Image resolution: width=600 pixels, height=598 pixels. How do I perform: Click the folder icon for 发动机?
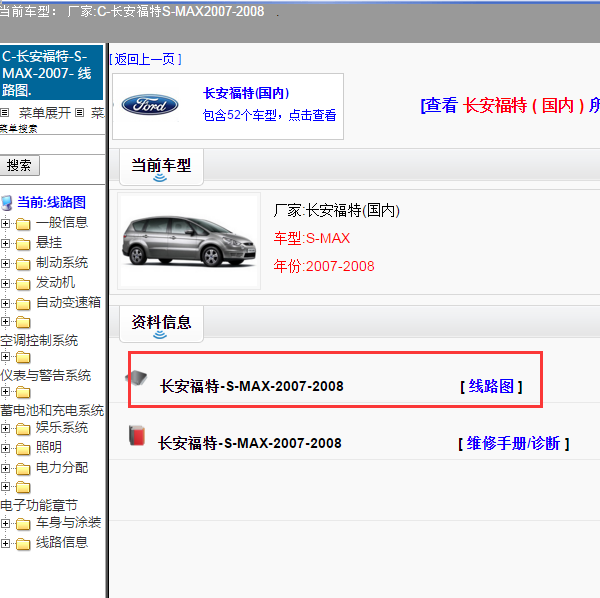(23, 284)
